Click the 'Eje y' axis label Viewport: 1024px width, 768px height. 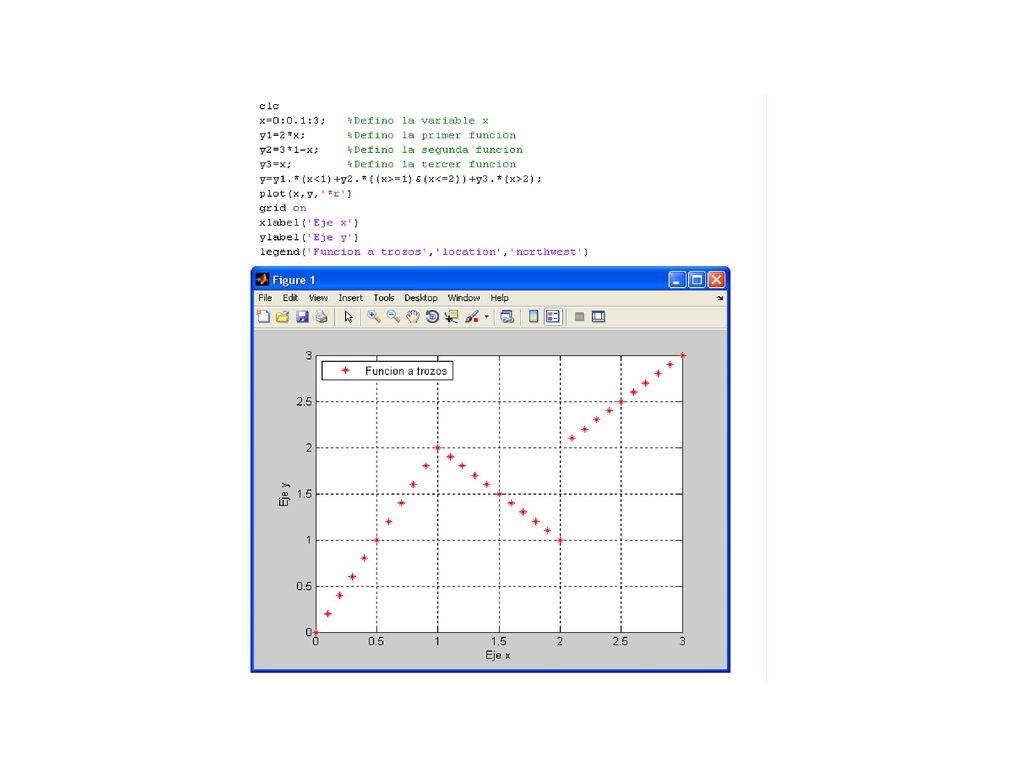coord(284,494)
